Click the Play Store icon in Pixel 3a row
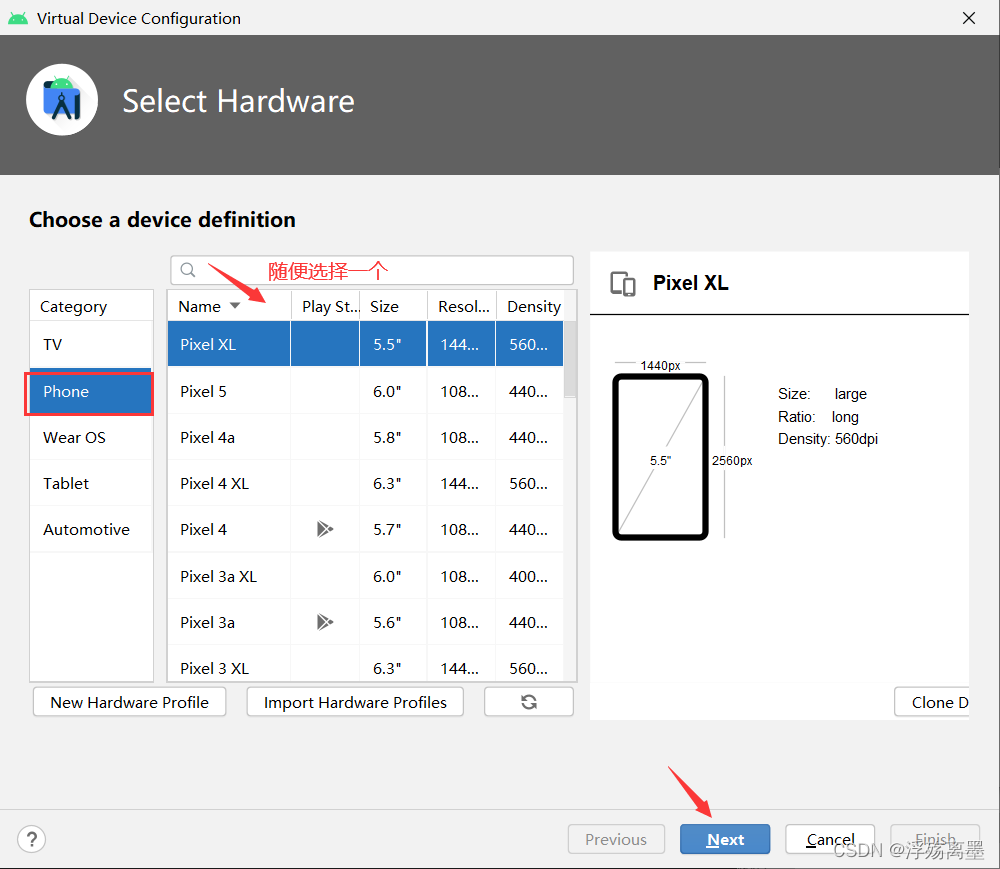The height and width of the screenshot is (869, 1000). coord(325,622)
